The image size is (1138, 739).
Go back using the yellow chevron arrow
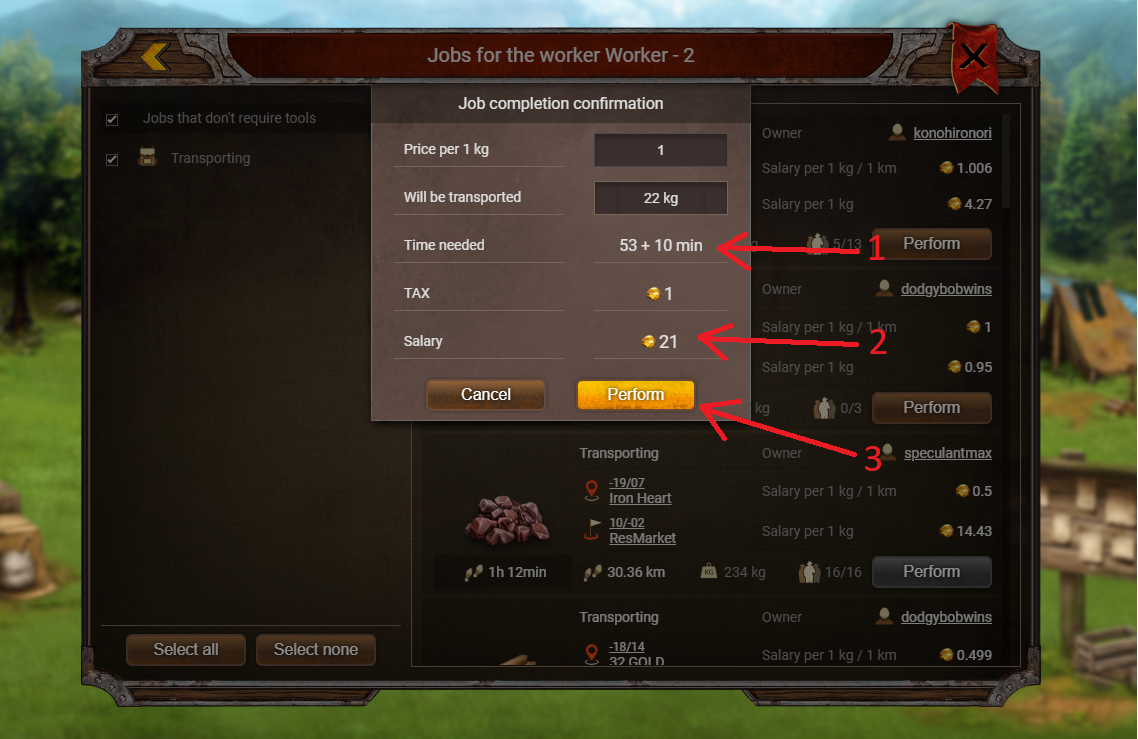click(155, 56)
